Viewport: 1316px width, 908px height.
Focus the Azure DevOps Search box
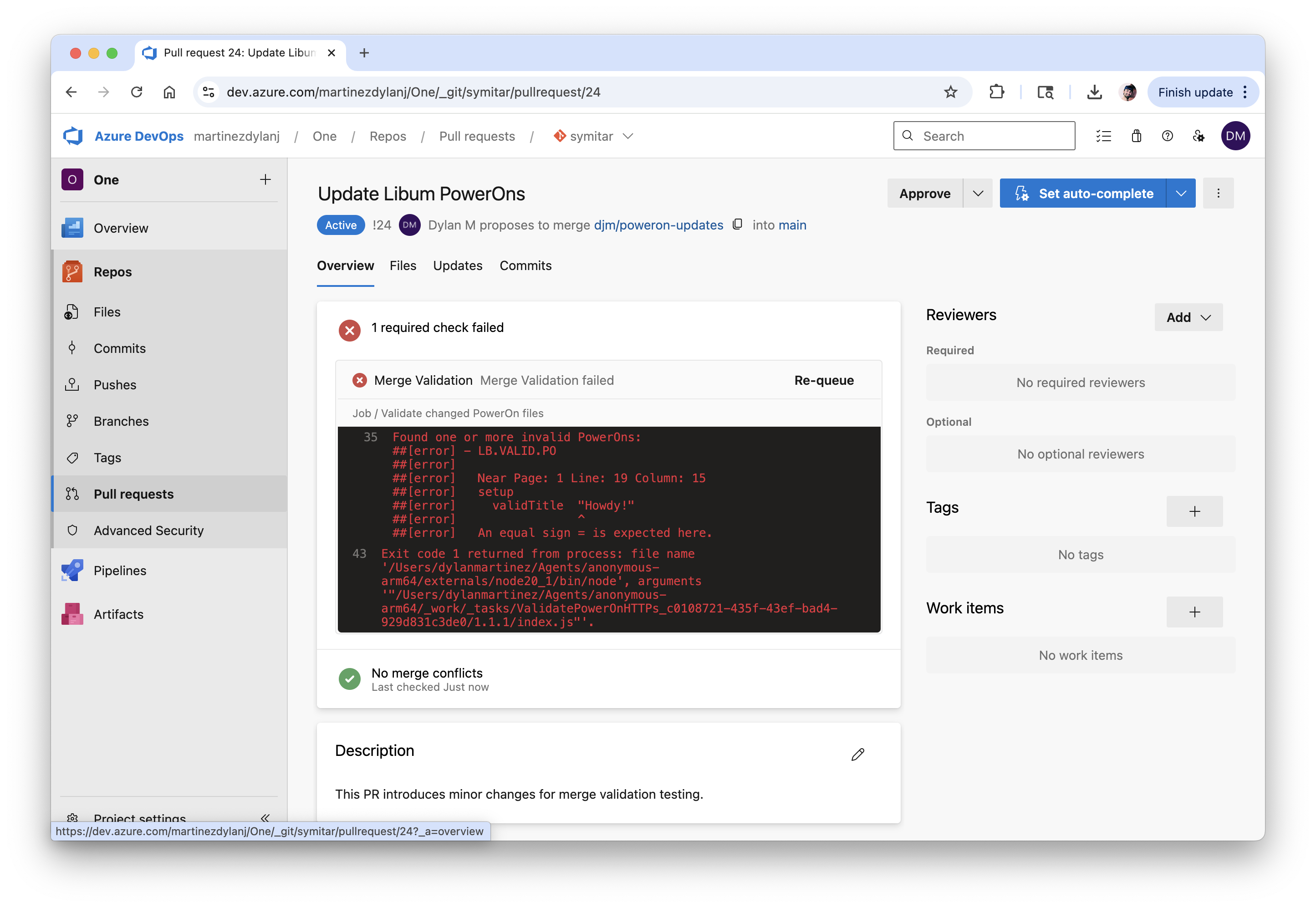[984, 136]
